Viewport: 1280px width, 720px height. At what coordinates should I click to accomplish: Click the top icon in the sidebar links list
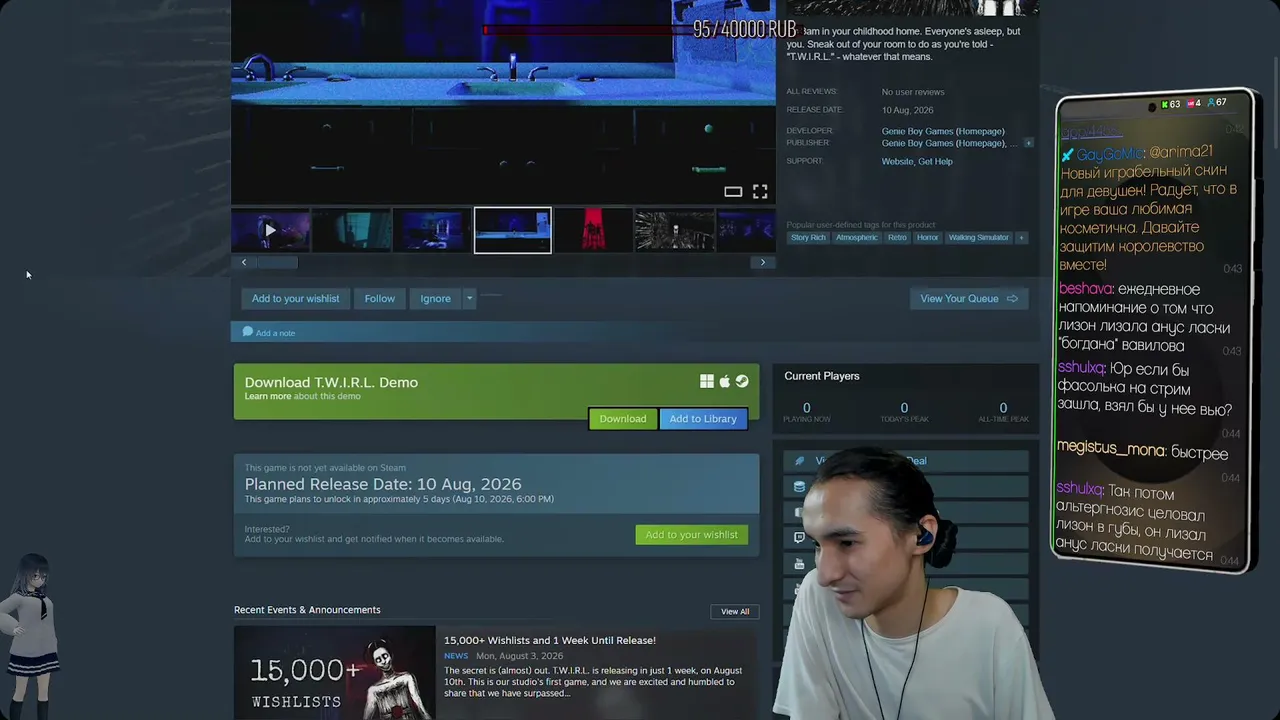point(799,461)
